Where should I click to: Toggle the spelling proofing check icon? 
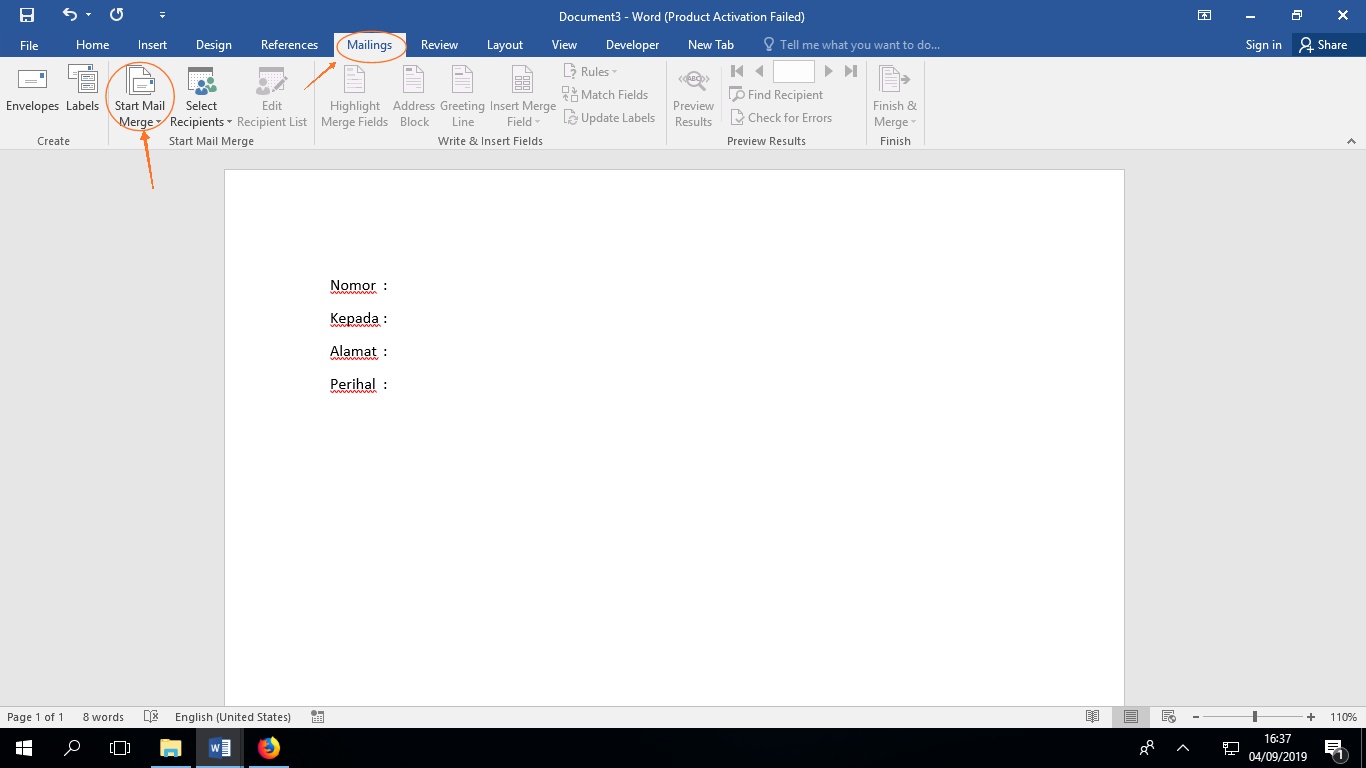151,717
